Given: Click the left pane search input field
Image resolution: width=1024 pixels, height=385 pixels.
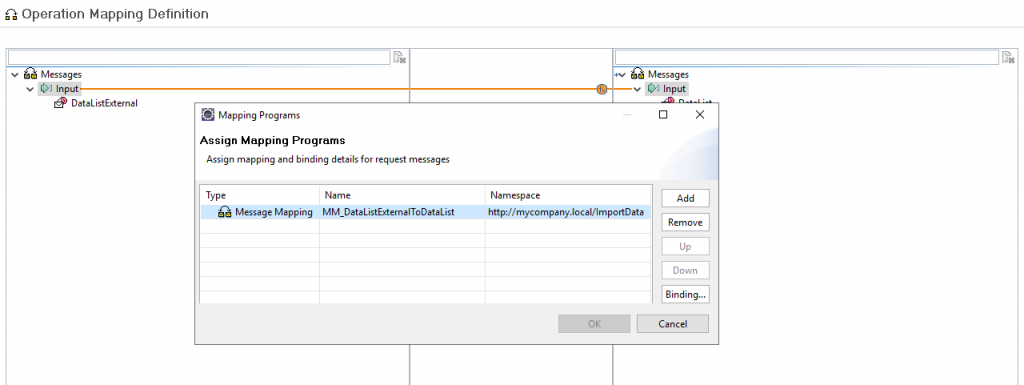Looking at the screenshot, I should [199, 57].
